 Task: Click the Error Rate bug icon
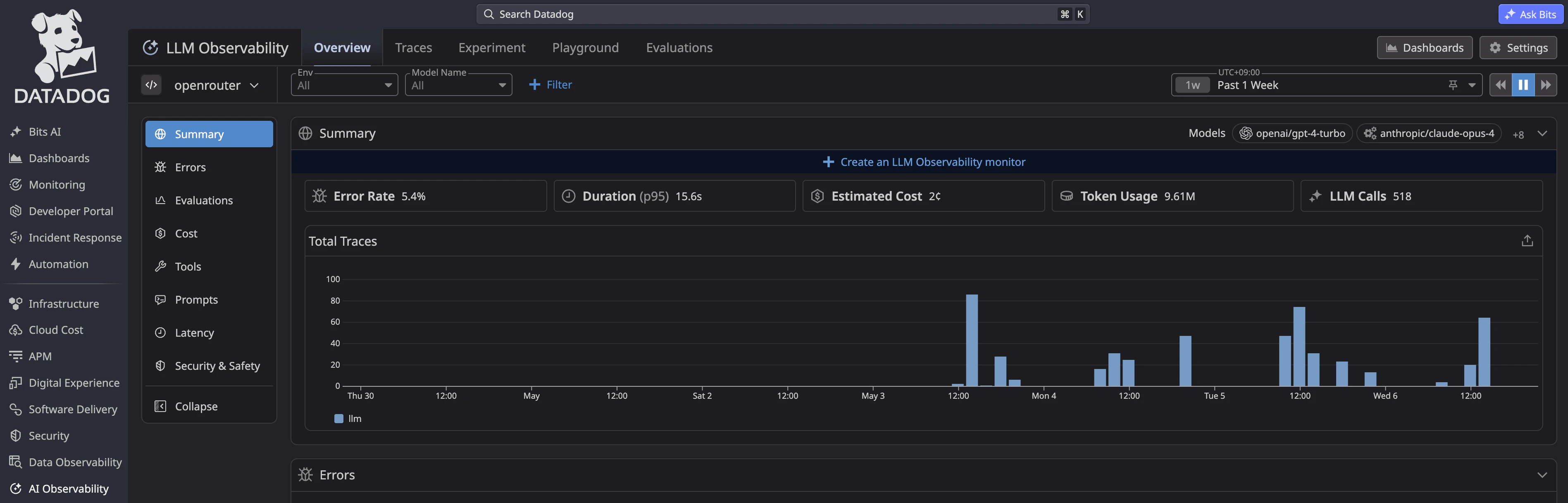point(319,196)
